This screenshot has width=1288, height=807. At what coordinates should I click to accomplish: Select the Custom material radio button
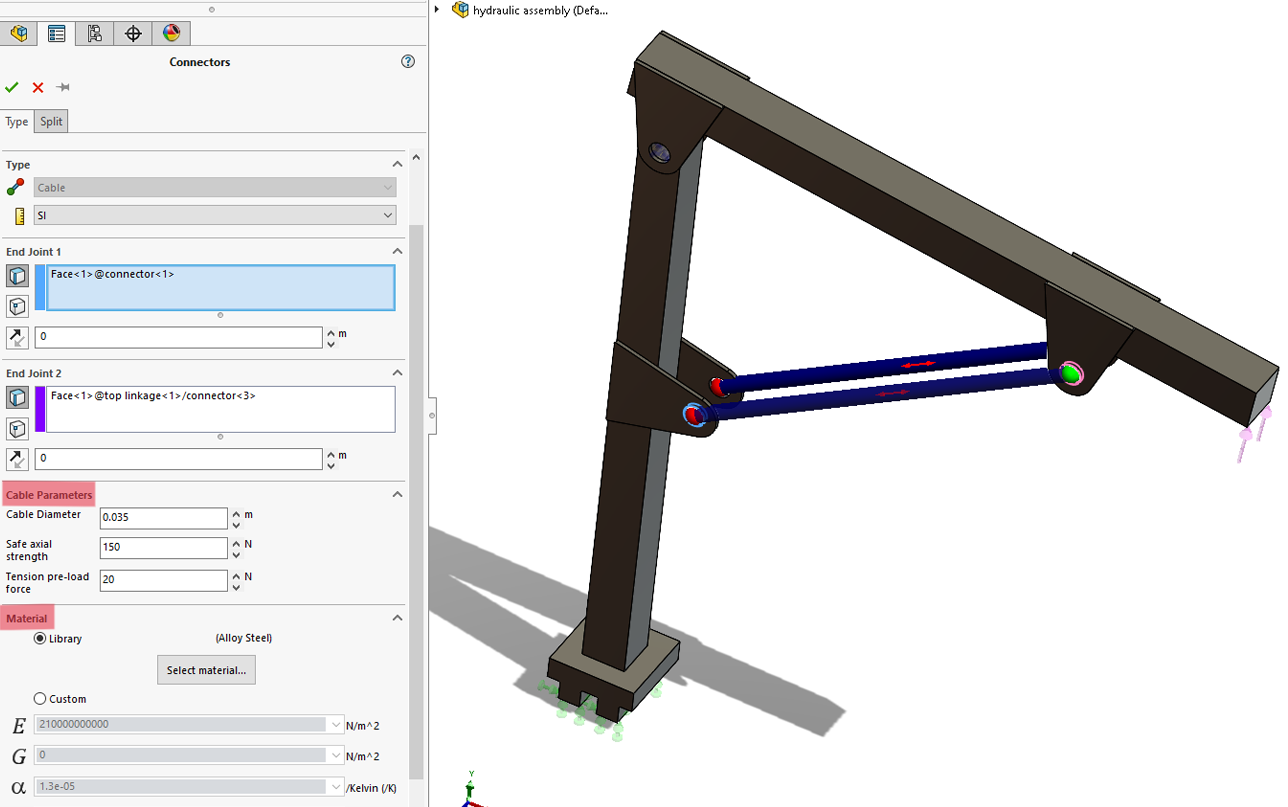click(x=40, y=699)
